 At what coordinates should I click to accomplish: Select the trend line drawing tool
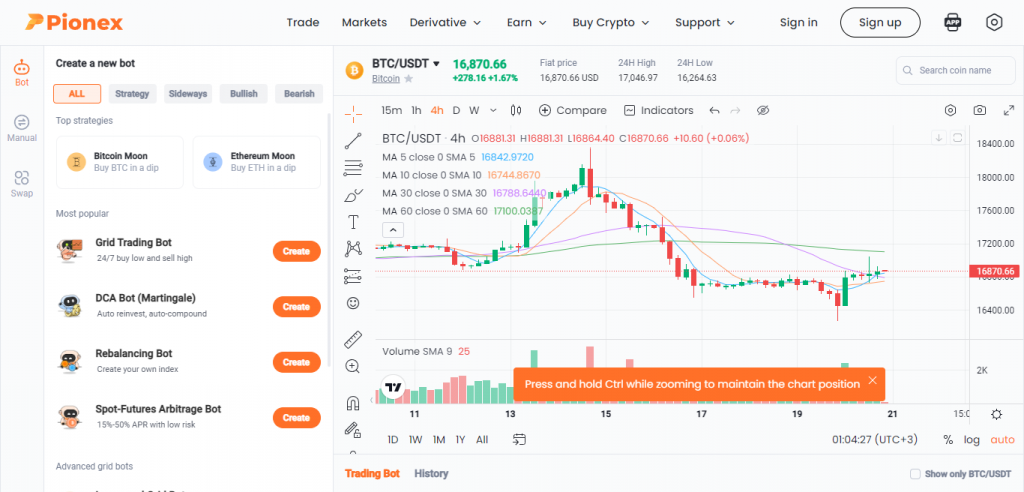(353, 140)
